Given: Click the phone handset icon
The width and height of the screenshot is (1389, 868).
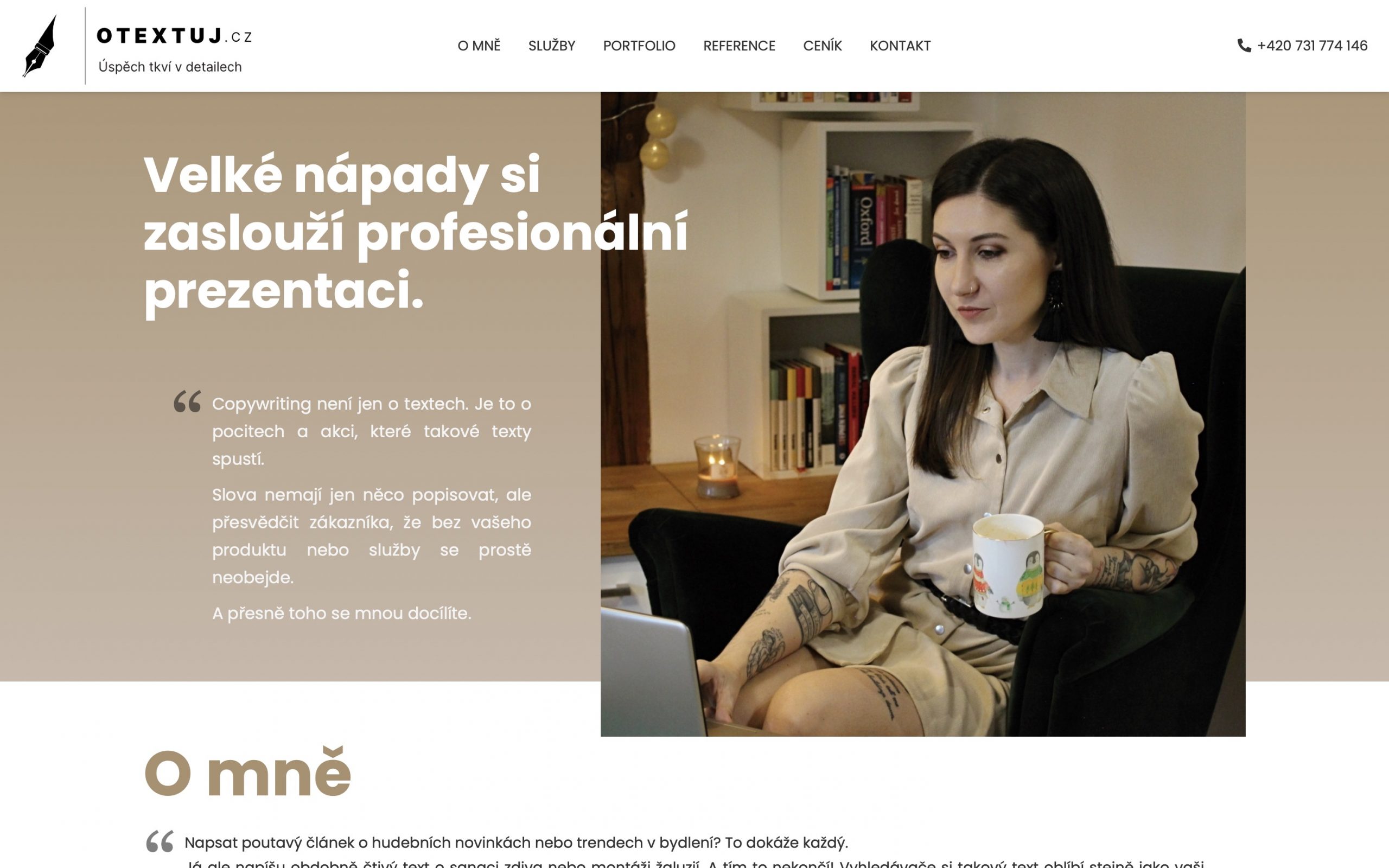Looking at the screenshot, I should coord(1244,46).
